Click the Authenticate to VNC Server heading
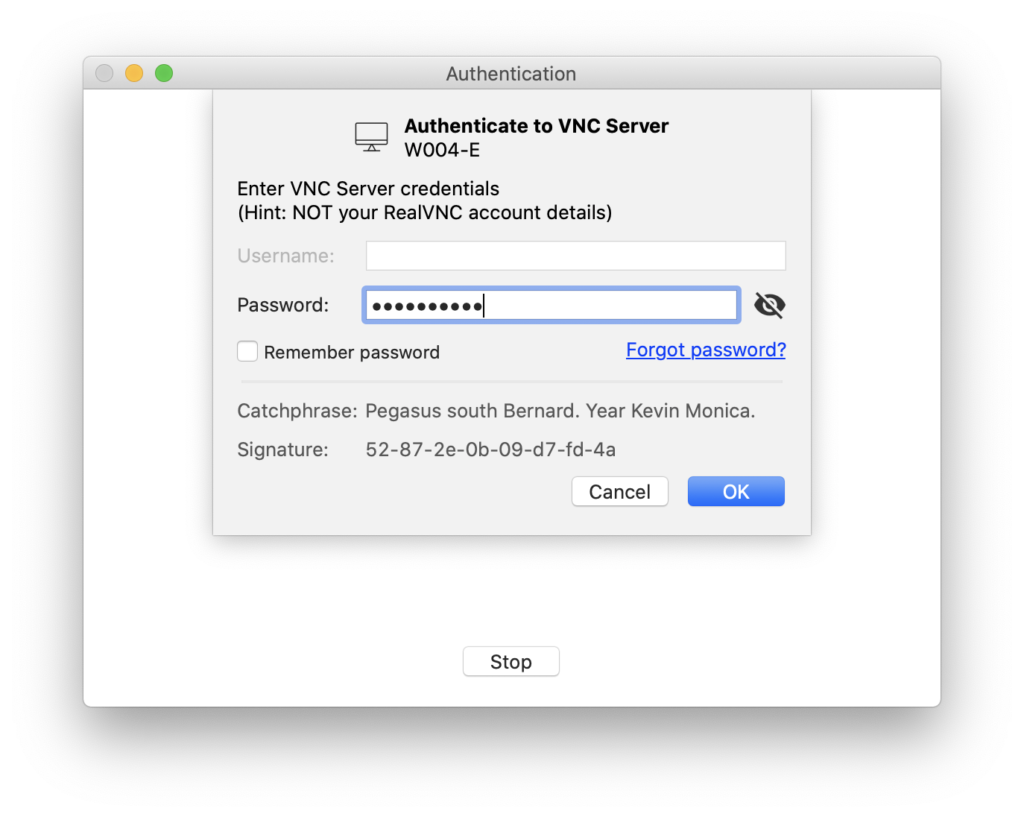This screenshot has height=817, width=1024. (x=536, y=126)
